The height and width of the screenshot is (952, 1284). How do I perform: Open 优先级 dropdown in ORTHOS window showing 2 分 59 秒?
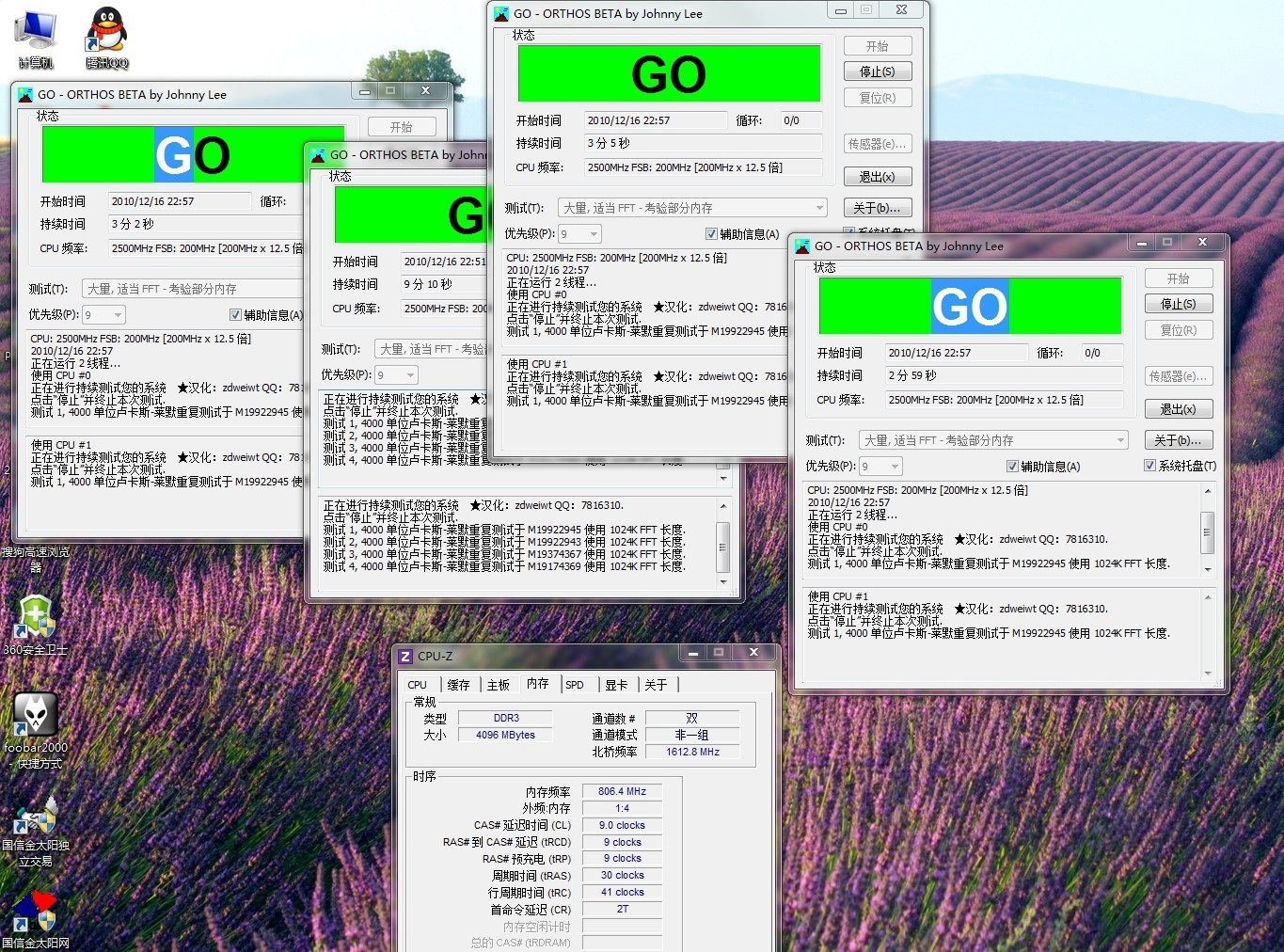(894, 467)
